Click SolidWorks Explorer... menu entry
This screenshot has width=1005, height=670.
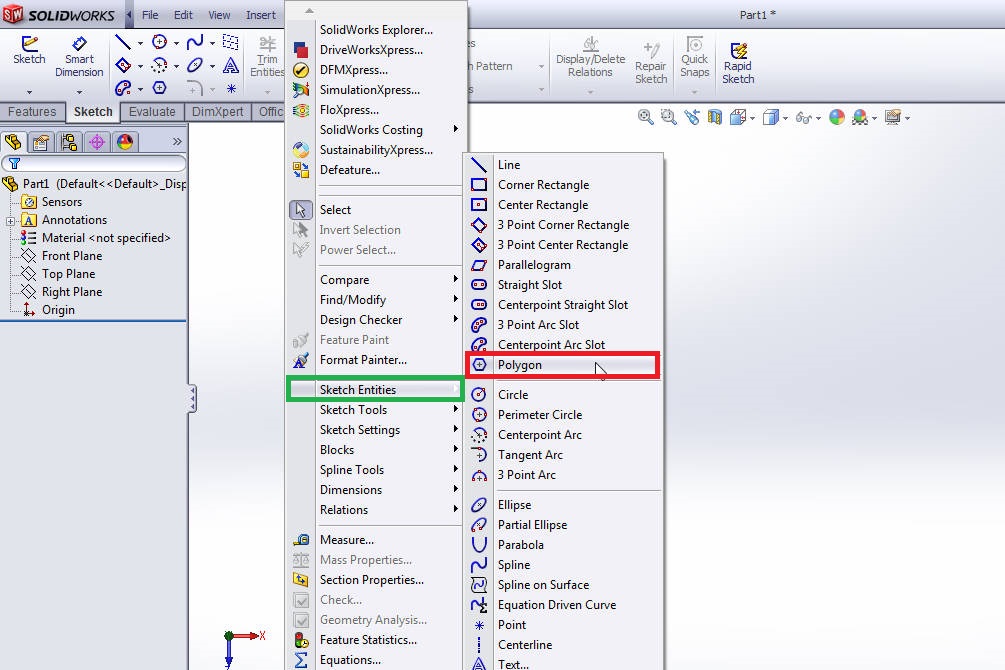pyautogui.click(x=375, y=29)
